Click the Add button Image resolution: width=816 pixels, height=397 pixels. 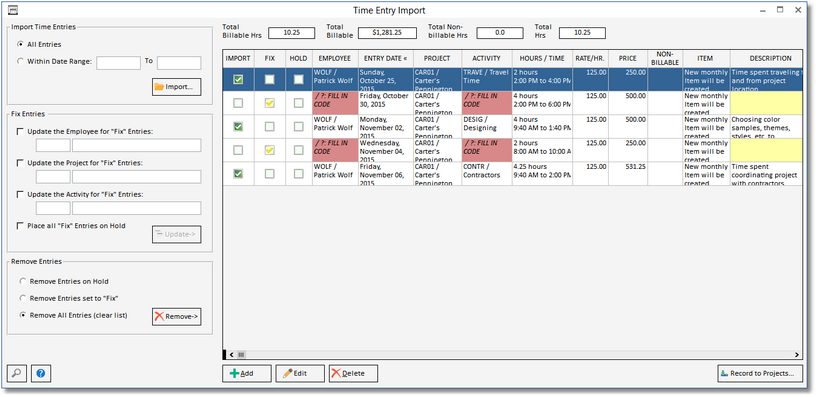pos(247,373)
